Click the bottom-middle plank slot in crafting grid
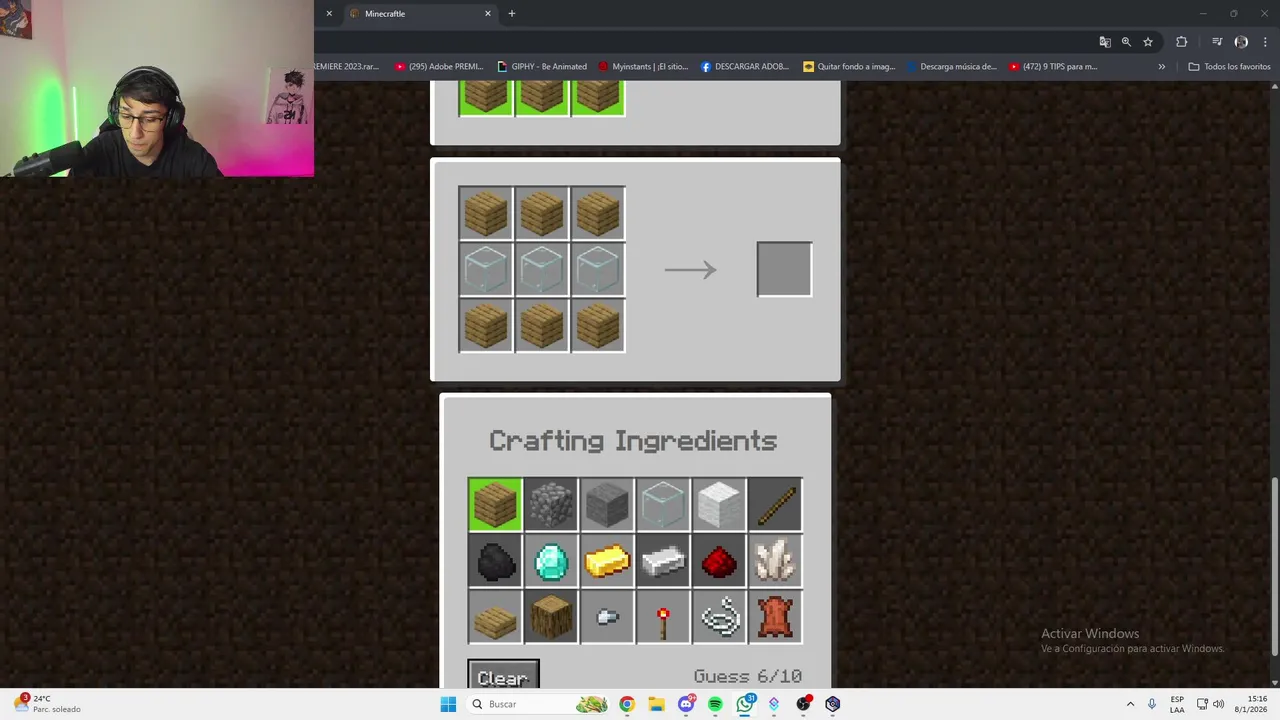This screenshot has width=1280, height=720. pos(542,325)
